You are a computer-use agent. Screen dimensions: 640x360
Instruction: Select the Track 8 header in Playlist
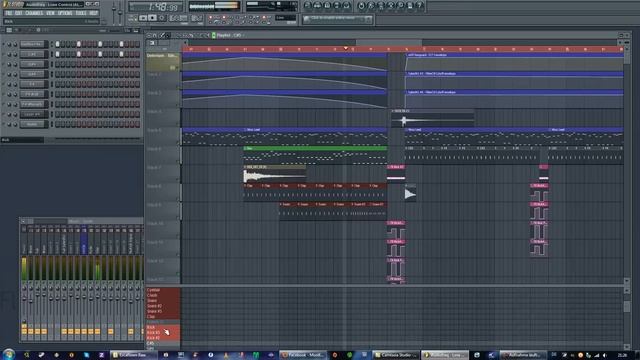point(163,193)
